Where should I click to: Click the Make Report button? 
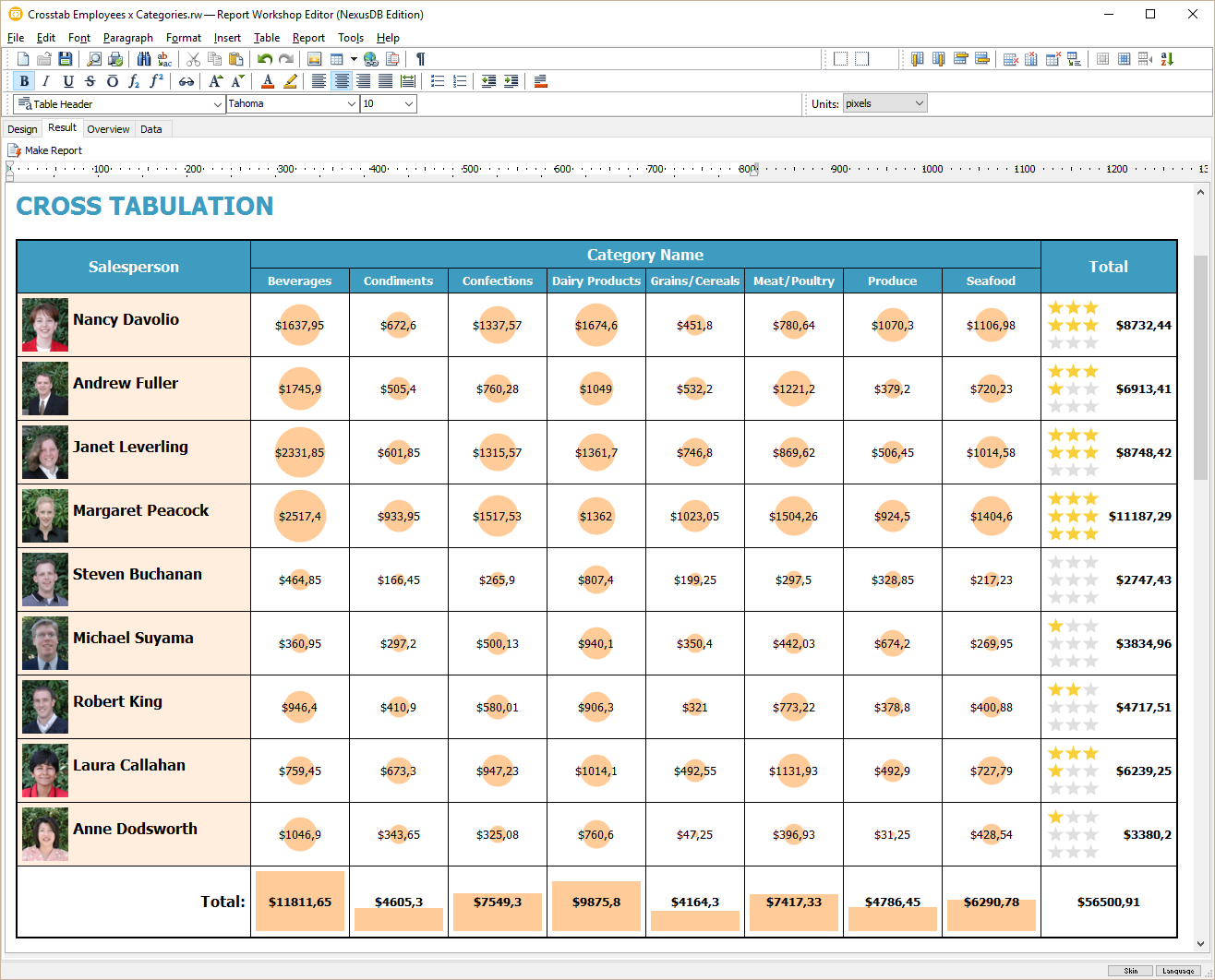coord(45,150)
